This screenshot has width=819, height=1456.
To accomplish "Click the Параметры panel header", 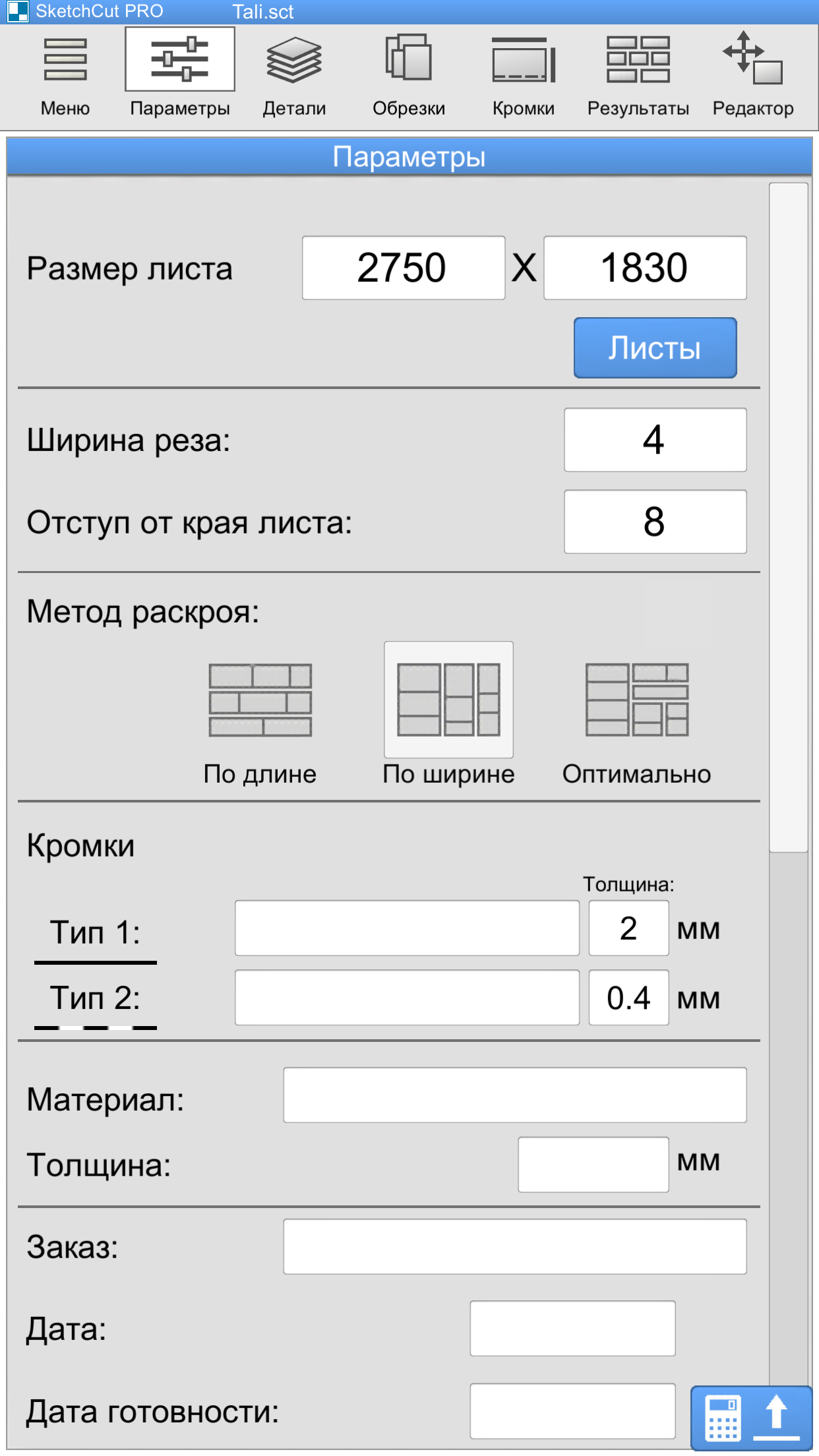I will coord(409,156).
